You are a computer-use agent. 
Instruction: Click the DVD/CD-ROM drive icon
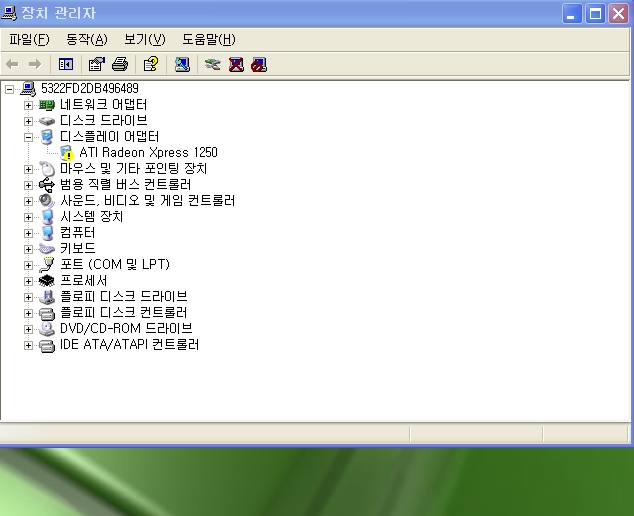coord(47,329)
